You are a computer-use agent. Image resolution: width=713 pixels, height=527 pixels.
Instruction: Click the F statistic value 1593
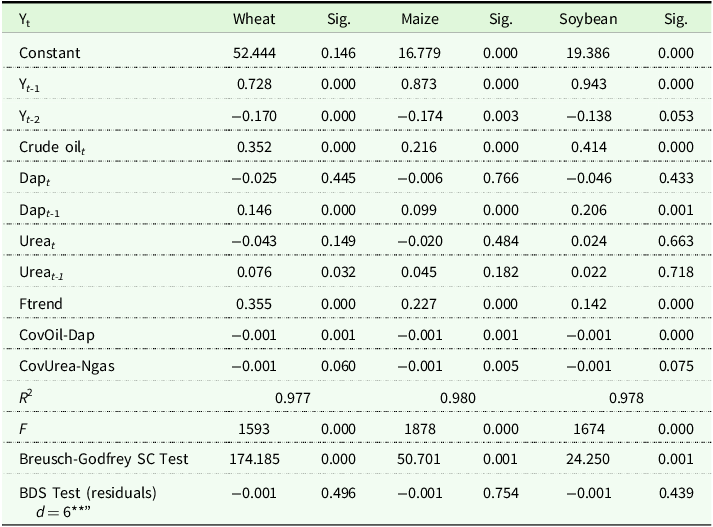pos(254,429)
